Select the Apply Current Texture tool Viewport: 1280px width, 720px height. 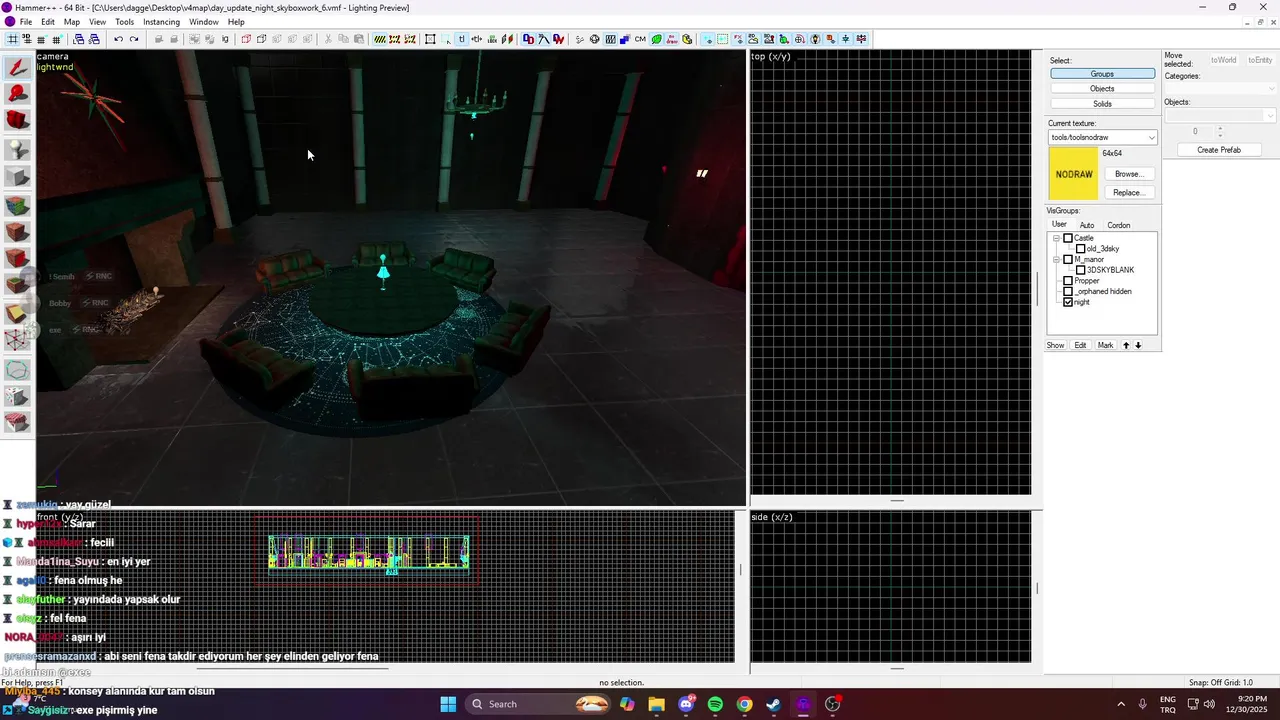(17, 232)
